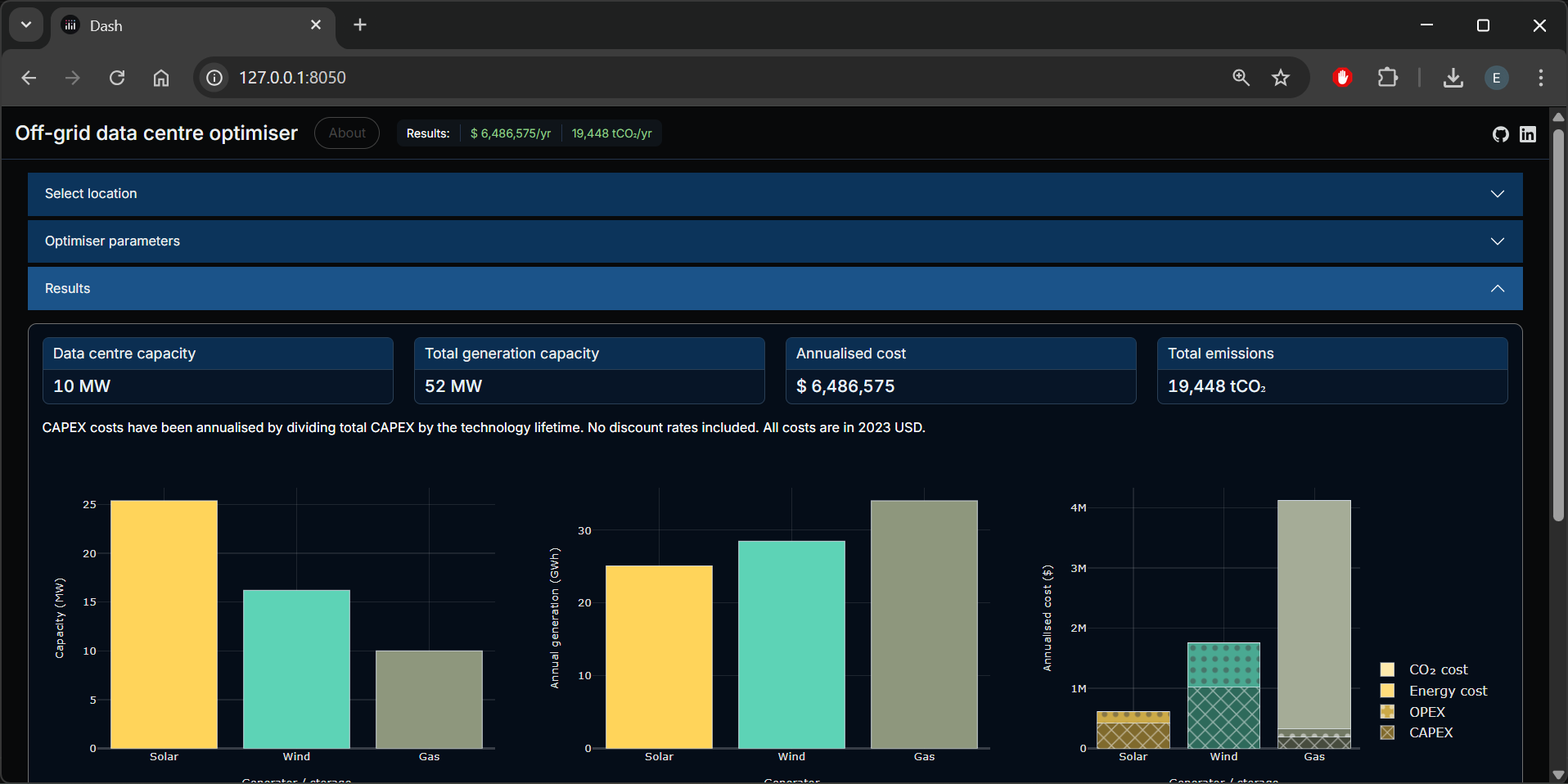Click the CAPEX legend color swatch

[1387, 732]
